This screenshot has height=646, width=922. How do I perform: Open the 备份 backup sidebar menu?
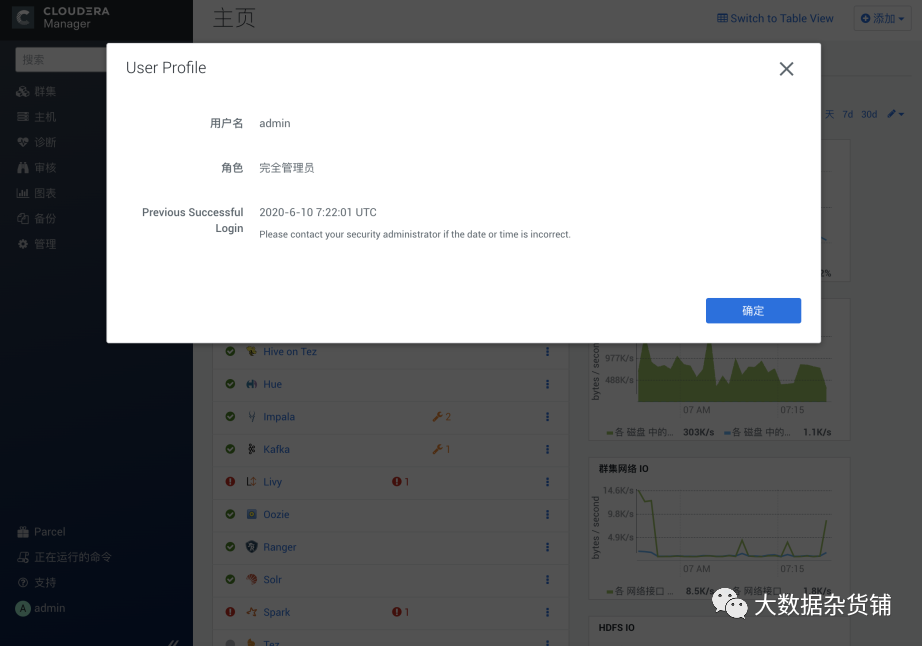(36, 219)
